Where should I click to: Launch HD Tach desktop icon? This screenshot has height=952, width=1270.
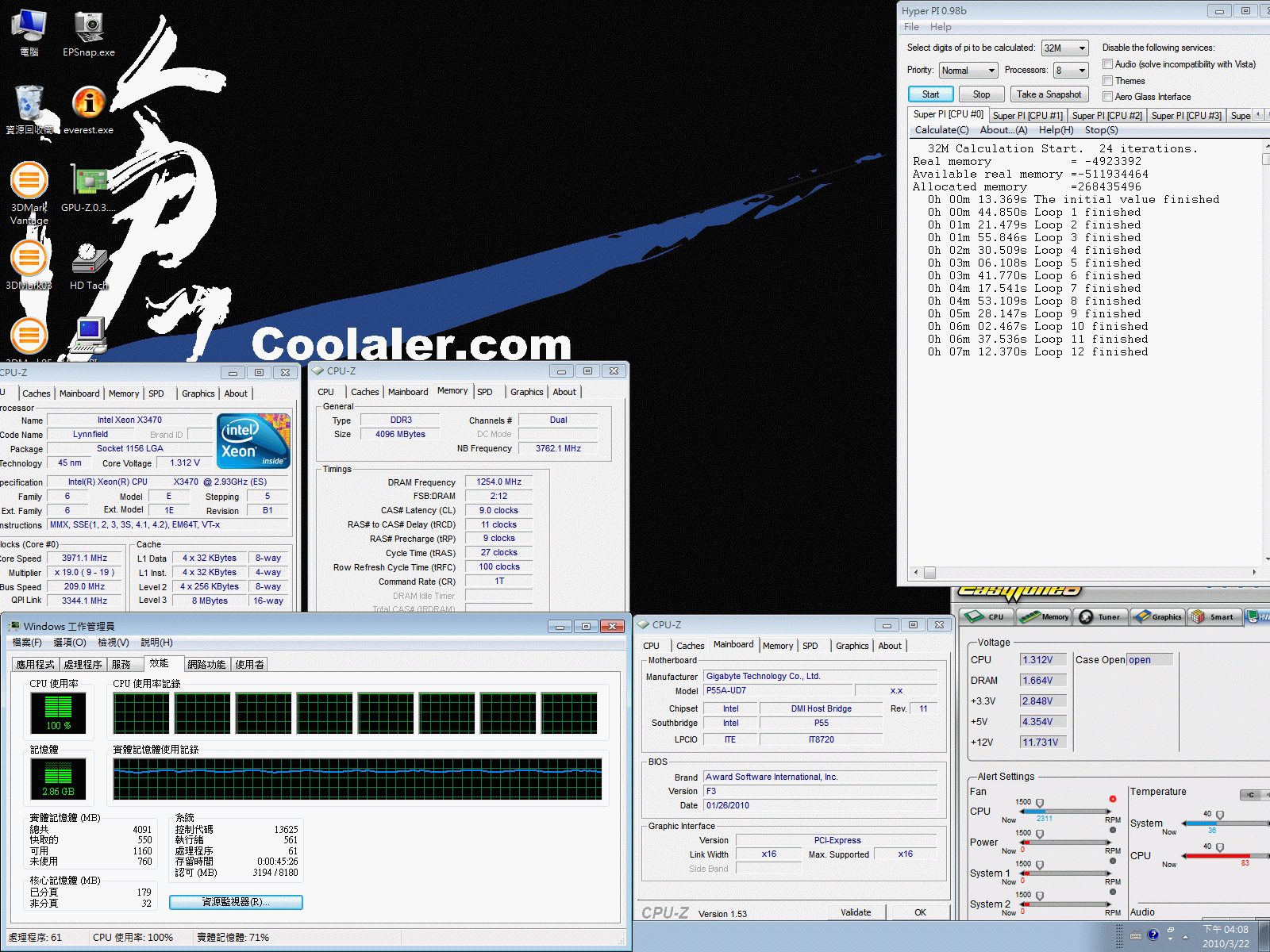tap(89, 265)
